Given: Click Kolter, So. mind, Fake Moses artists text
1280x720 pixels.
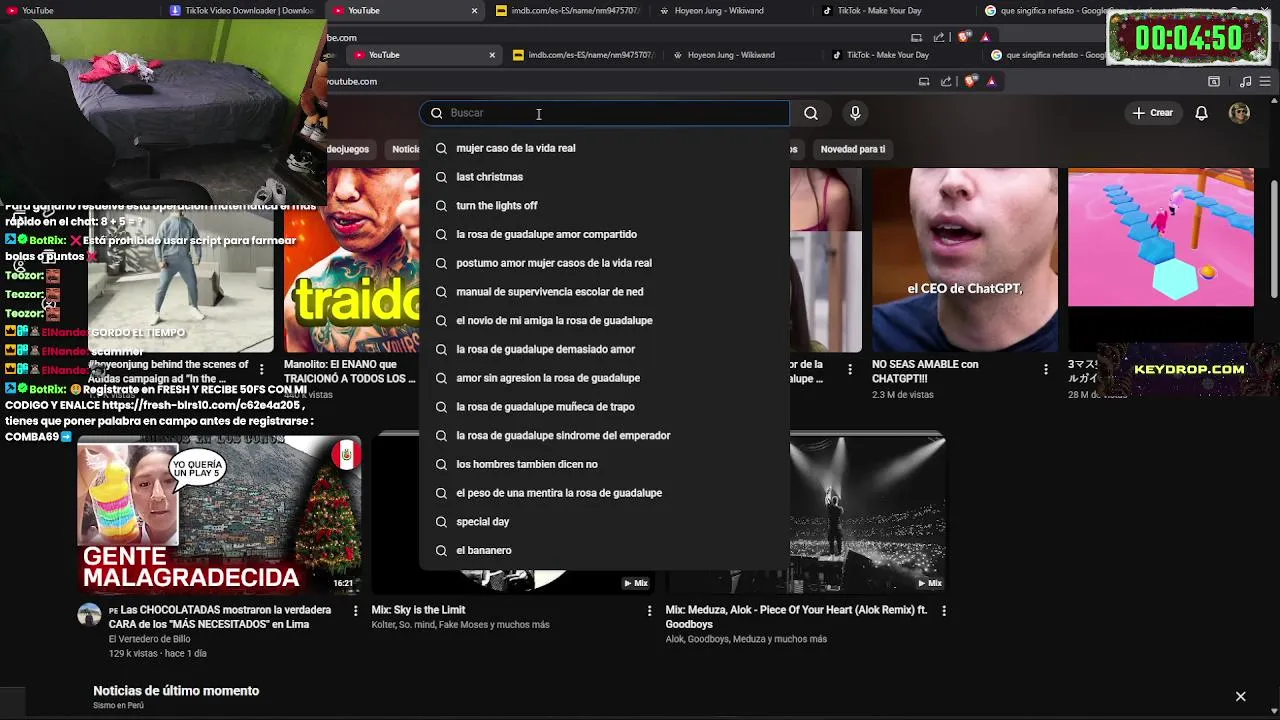Looking at the screenshot, I should (461, 625).
